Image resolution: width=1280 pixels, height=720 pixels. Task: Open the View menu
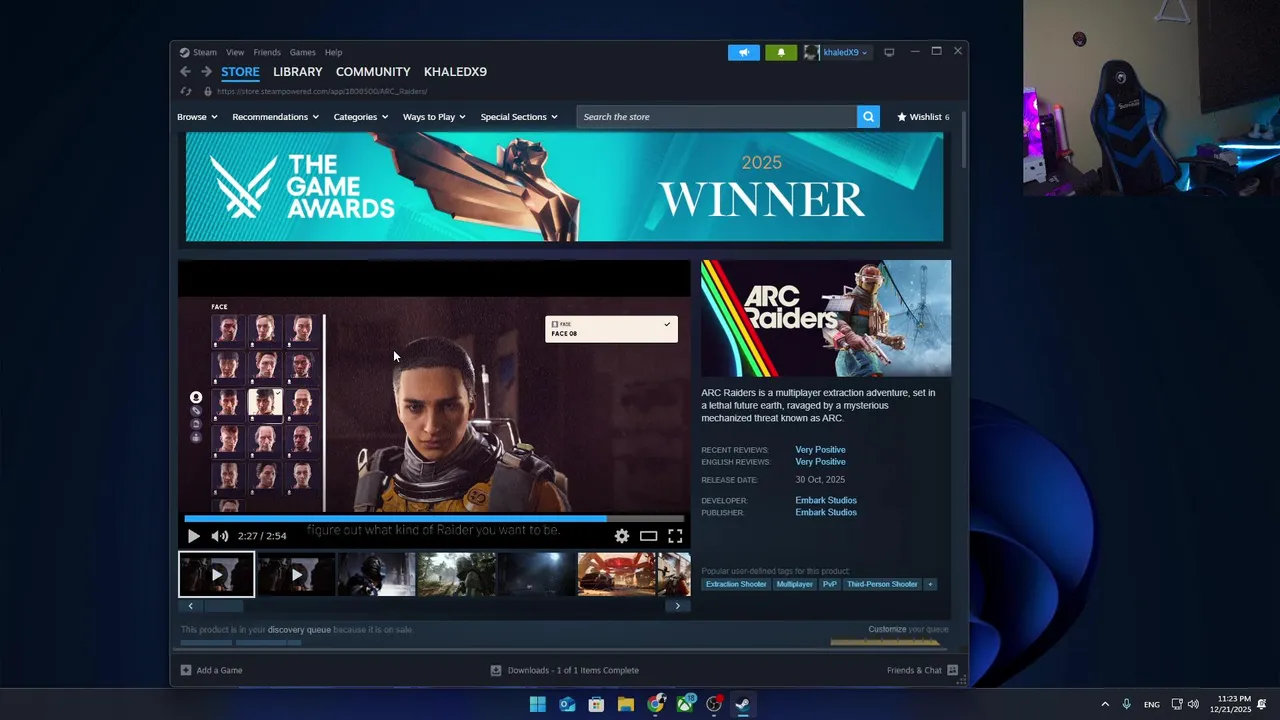pos(235,53)
